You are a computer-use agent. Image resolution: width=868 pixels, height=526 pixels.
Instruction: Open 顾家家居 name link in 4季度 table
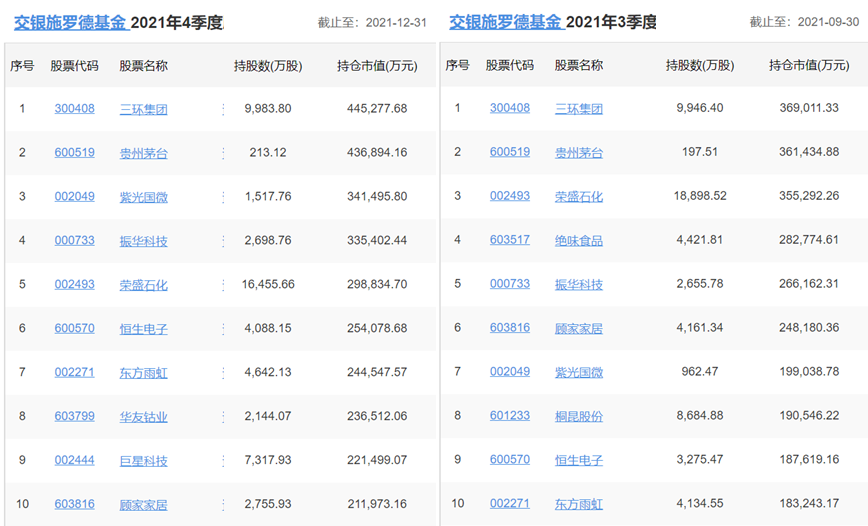coord(143,505)
